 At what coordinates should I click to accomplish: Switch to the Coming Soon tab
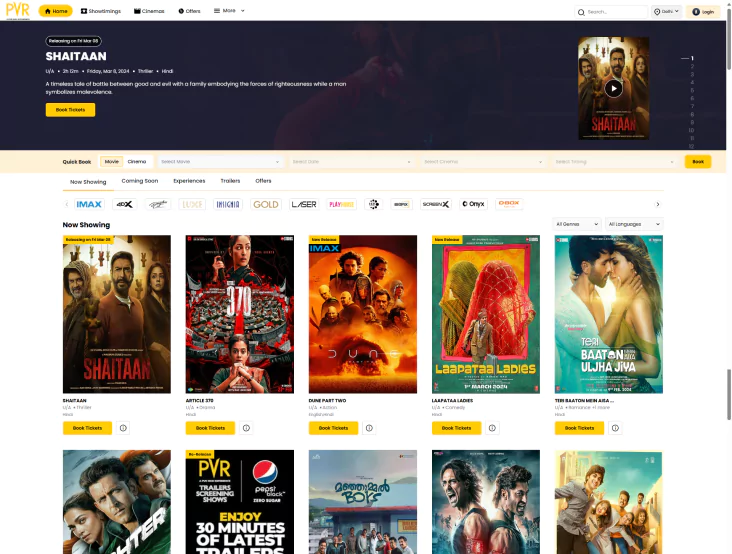click(x=140, y=181)
